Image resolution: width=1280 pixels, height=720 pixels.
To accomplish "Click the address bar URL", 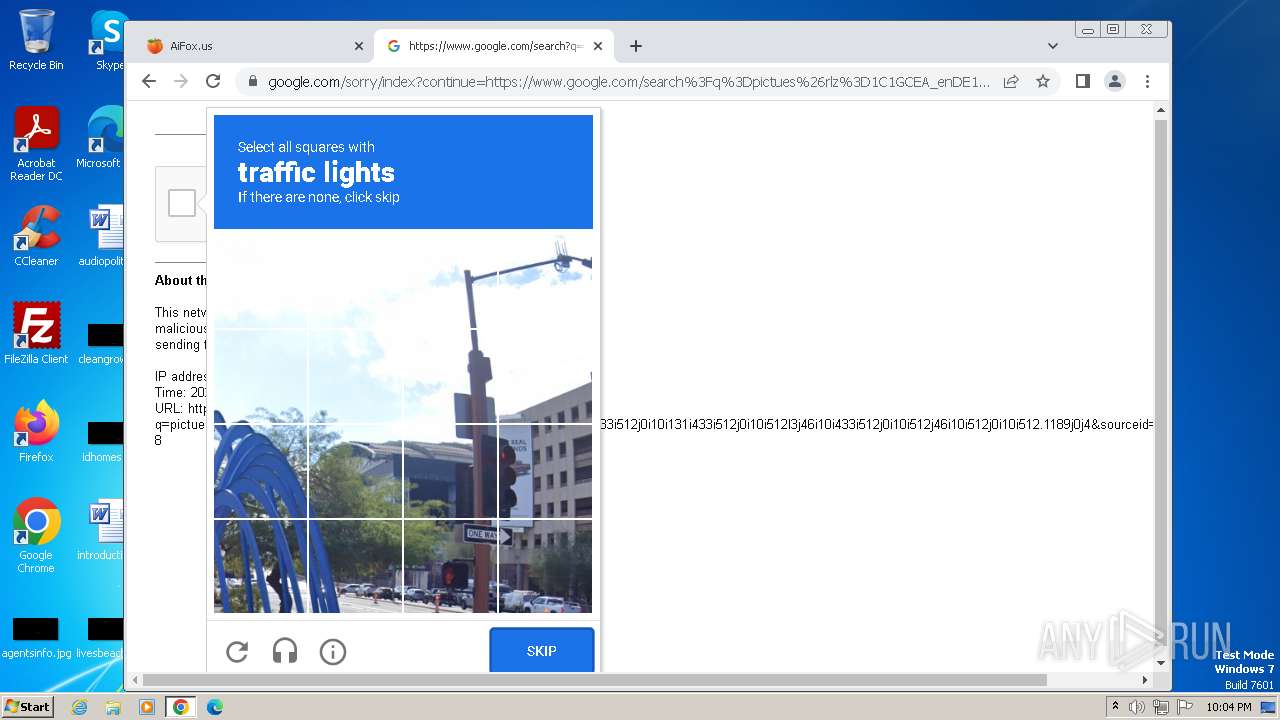I will click(629, 82).
